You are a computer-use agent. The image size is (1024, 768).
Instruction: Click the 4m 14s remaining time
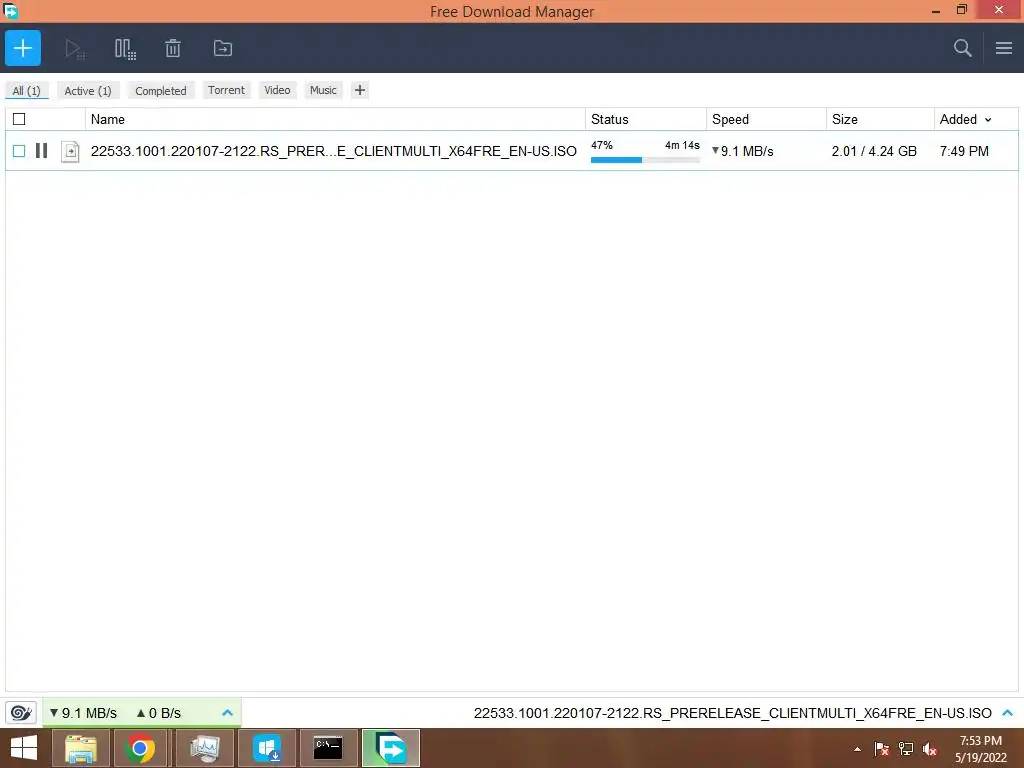pyautogui.click(x=682, y=145)
